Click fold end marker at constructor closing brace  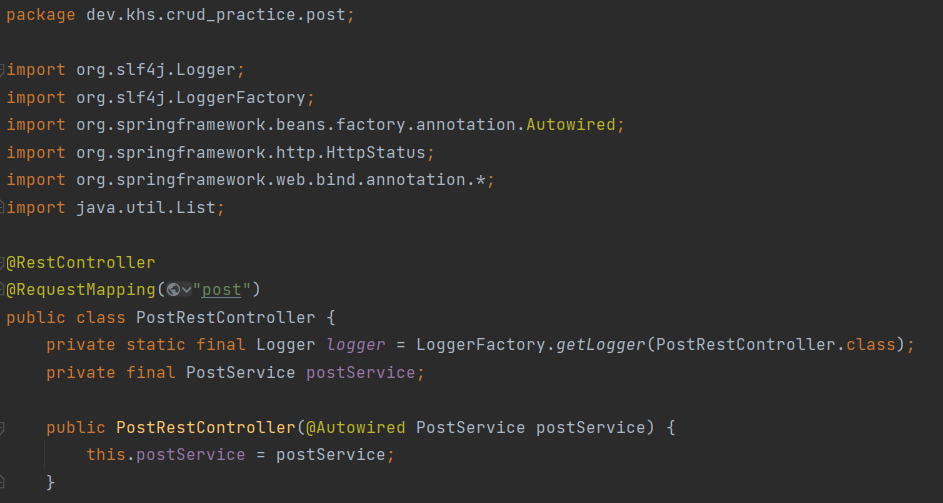tap(2, 482)
